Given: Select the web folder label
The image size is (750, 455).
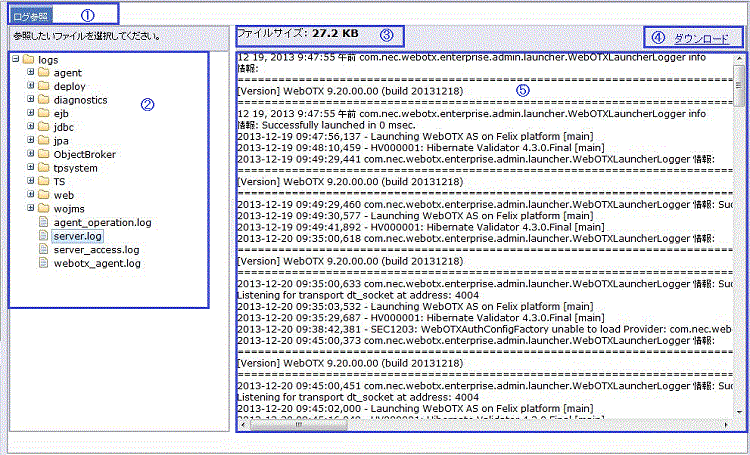Looking at the screenshot, I should pos(64,195).
